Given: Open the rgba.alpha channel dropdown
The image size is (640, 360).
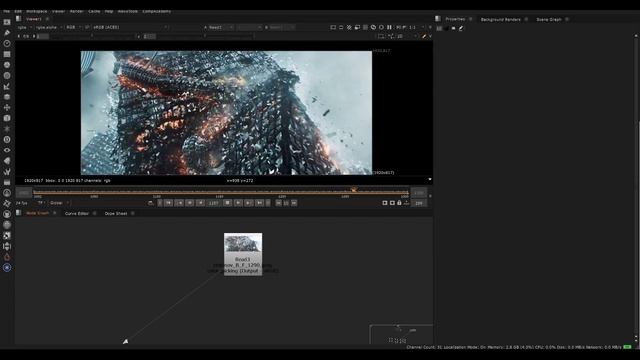Looking at the screenshot, I should click(x=49, y=27).
